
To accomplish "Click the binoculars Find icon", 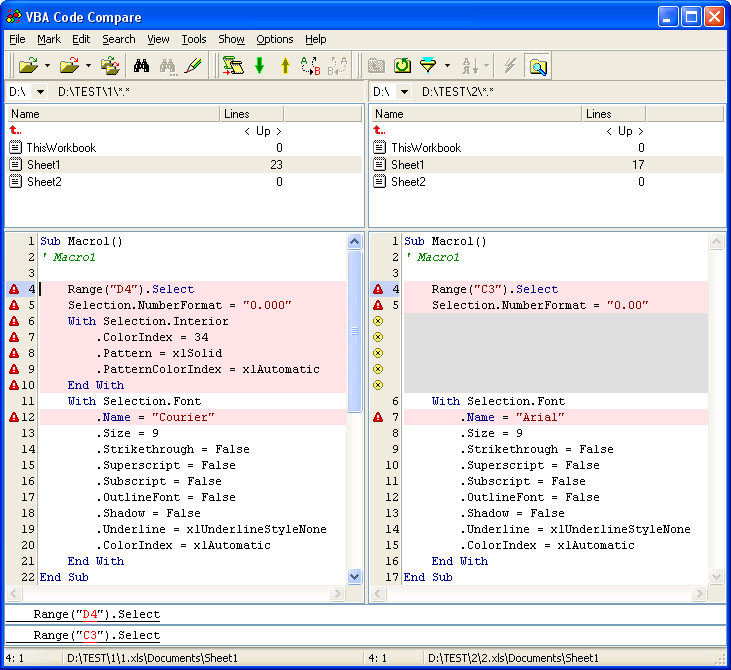I will tap(141, 66).
